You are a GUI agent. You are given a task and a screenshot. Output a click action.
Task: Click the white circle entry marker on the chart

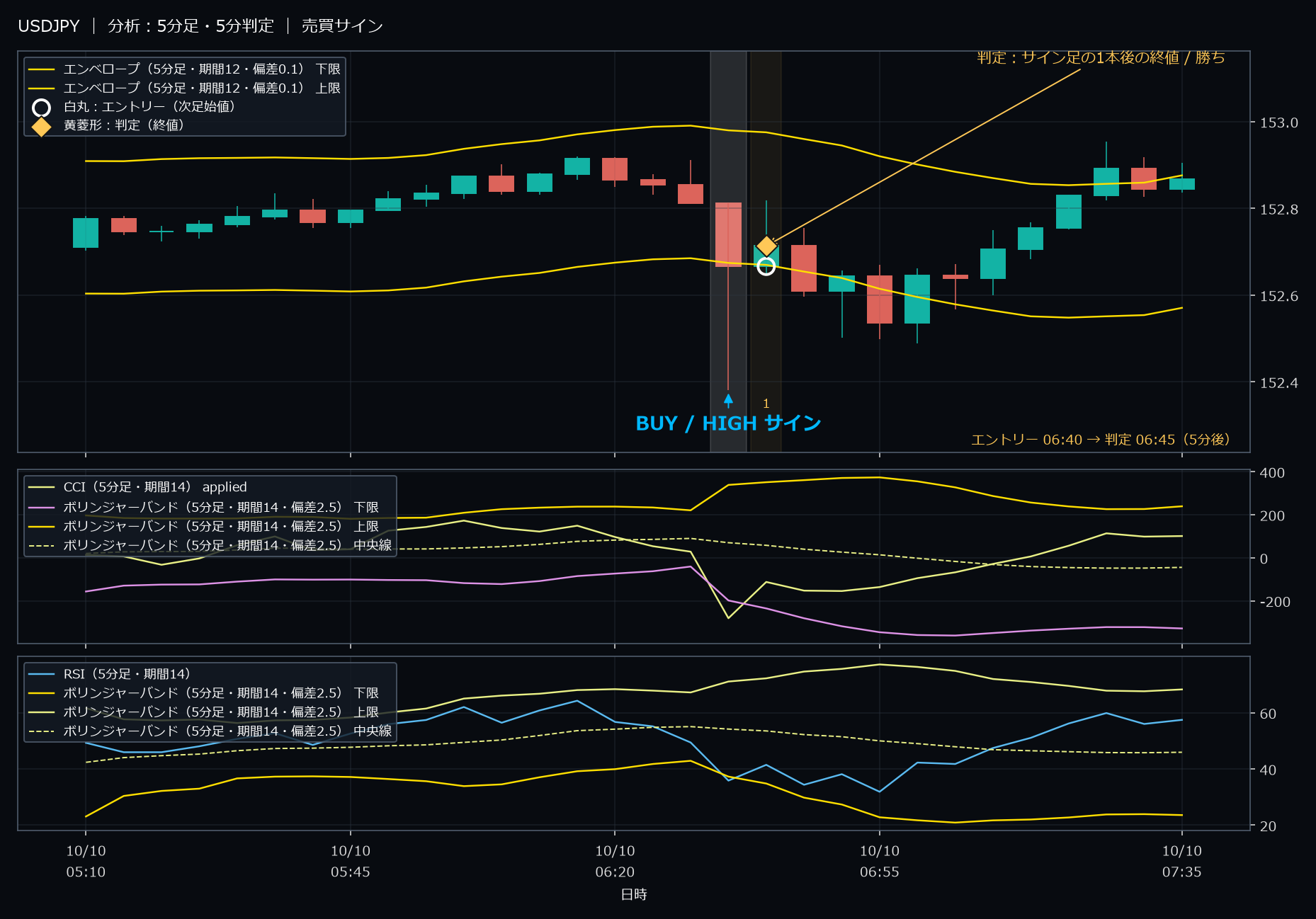[766, 266]
